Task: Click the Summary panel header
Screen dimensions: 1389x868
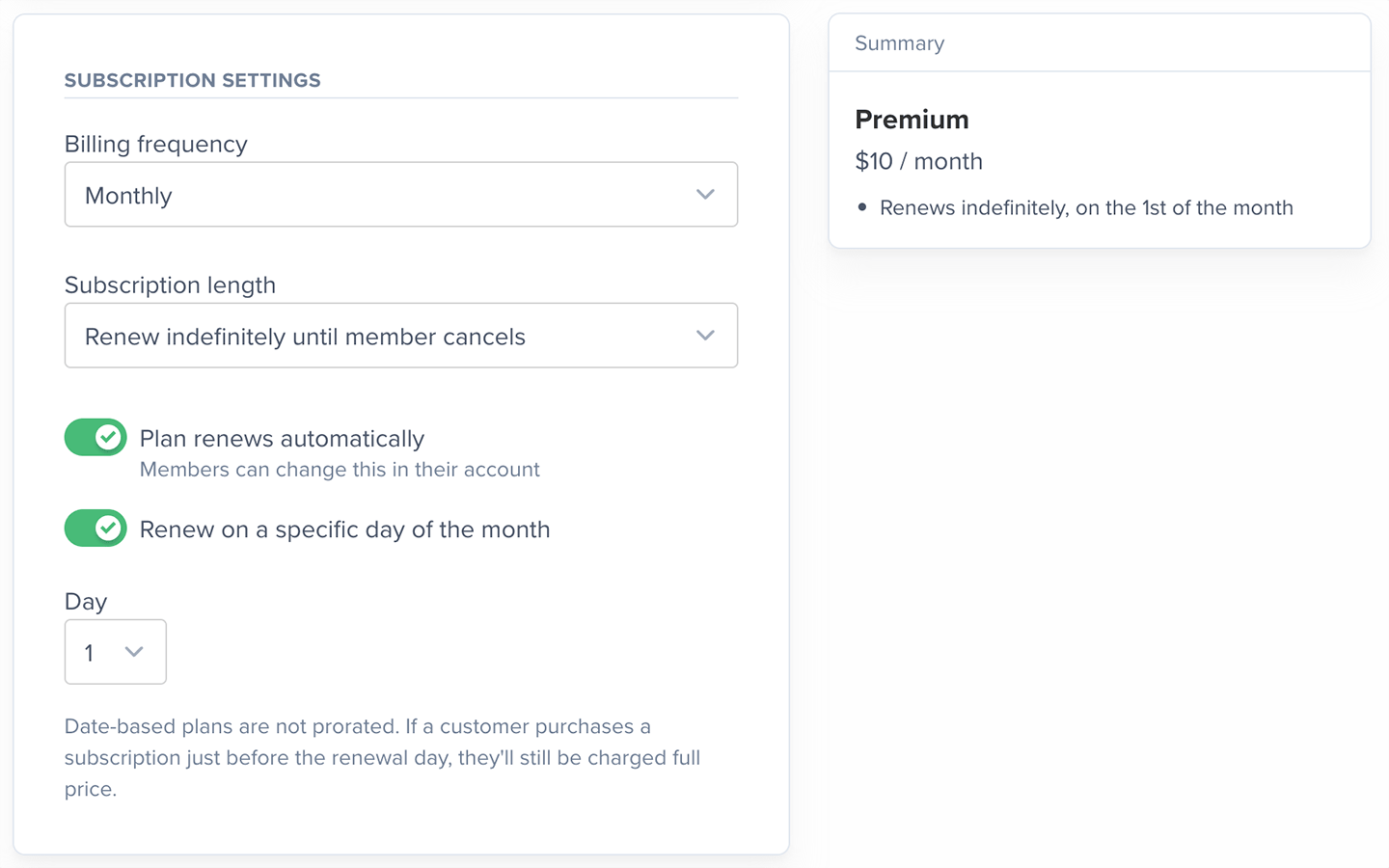Action: 899,43
